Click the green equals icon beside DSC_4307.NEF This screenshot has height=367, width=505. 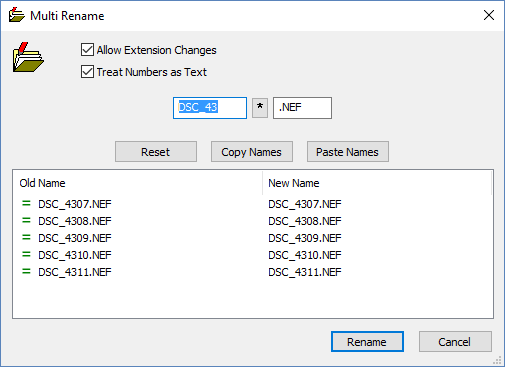[26, 203]
